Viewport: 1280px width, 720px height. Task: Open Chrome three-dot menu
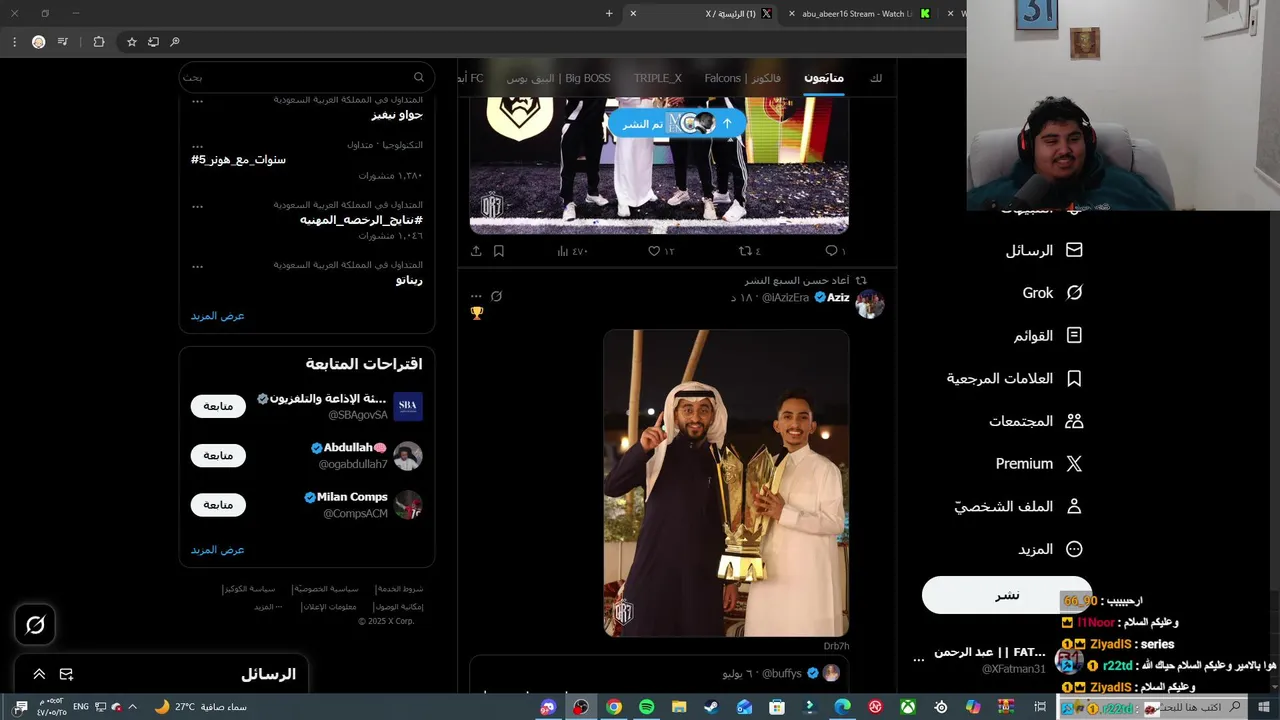click(14, 42)
